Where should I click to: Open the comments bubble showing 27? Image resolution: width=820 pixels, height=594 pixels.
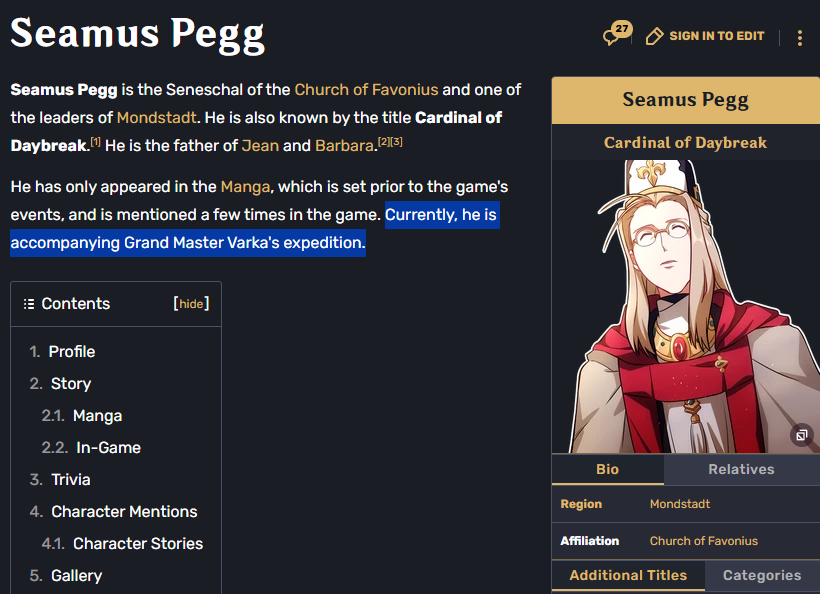617,34
